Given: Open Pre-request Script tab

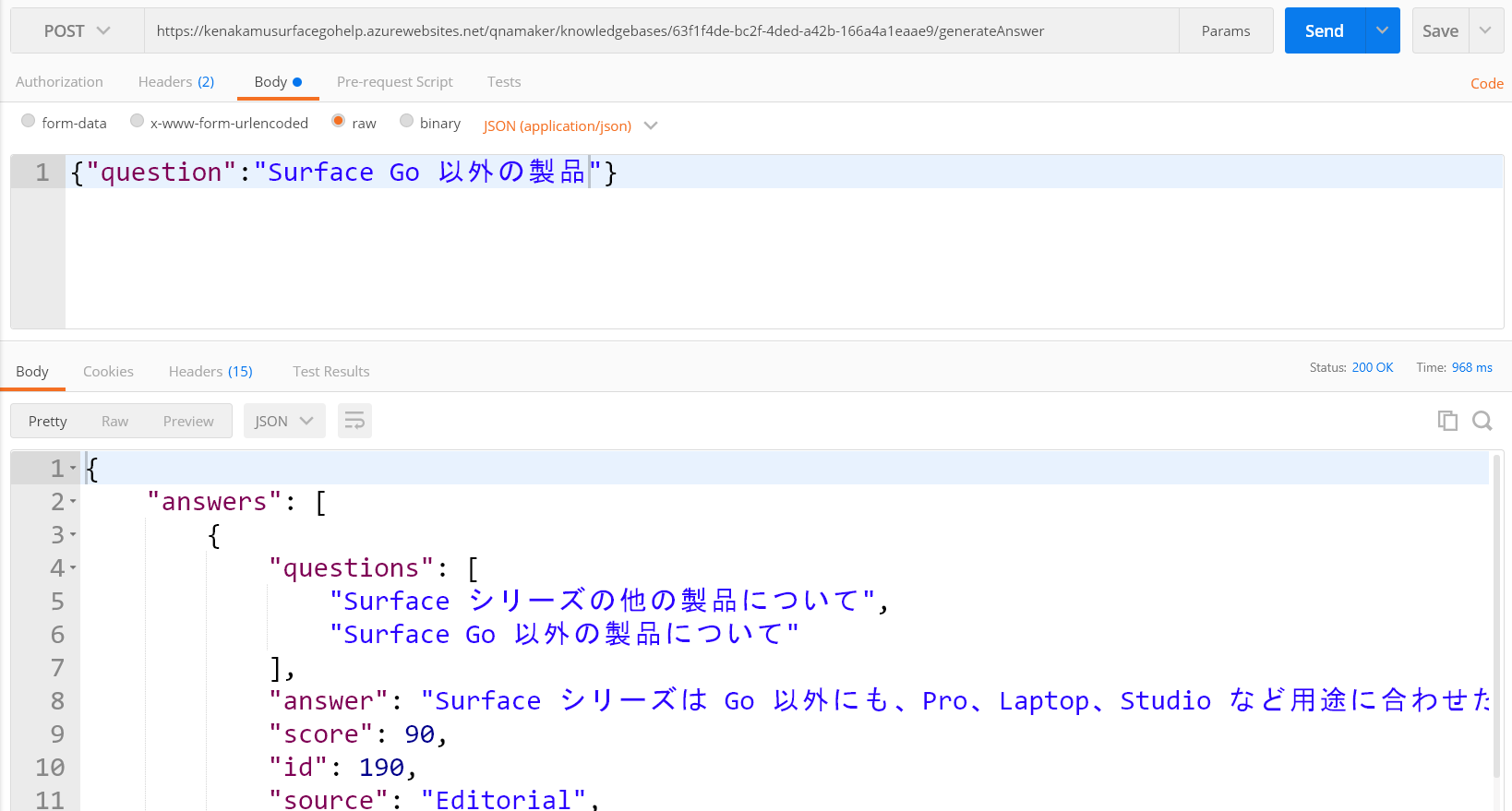Looking at the screenshot, I should 395,82.
